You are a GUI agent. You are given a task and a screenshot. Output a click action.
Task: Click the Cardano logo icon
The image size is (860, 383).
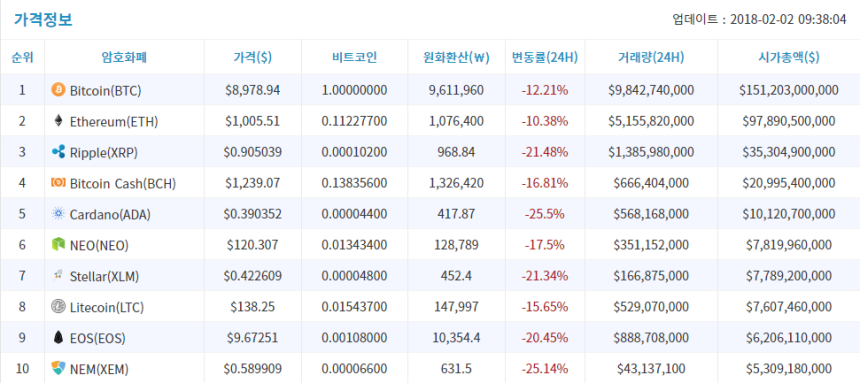[x=58, y=213]
